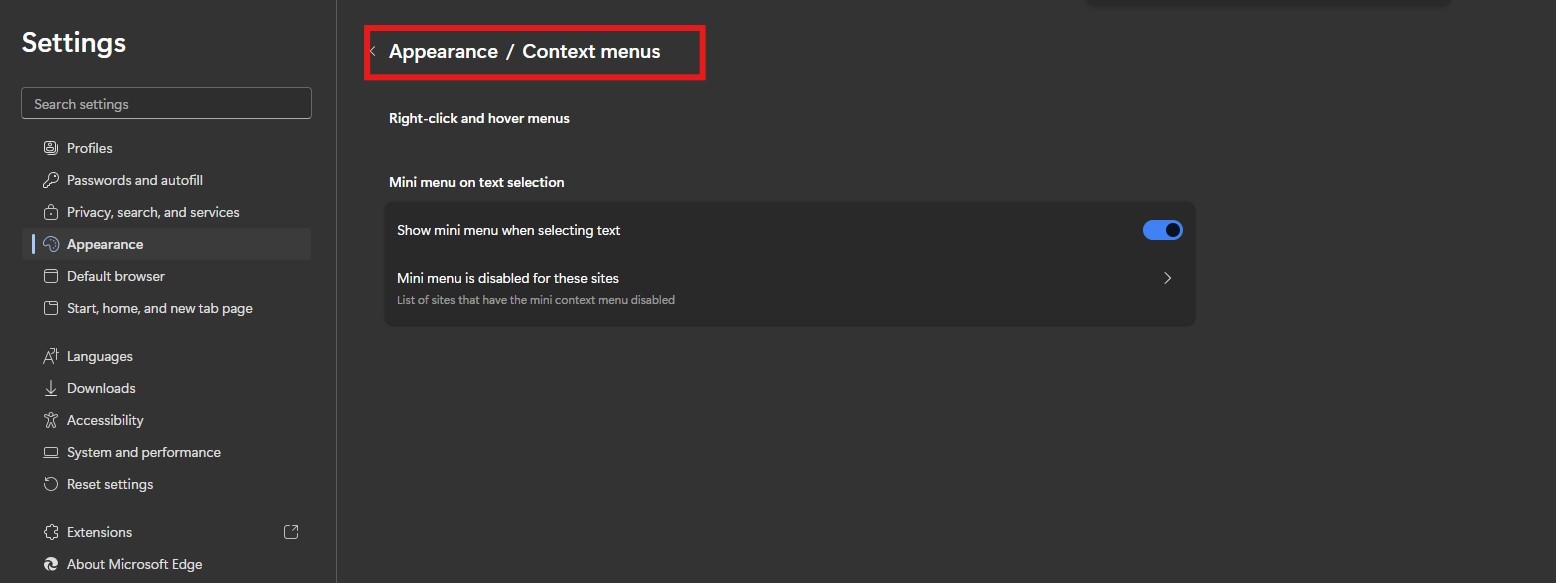
Task: Click the Passwords and autofill key icon
Action: [51, 180]
